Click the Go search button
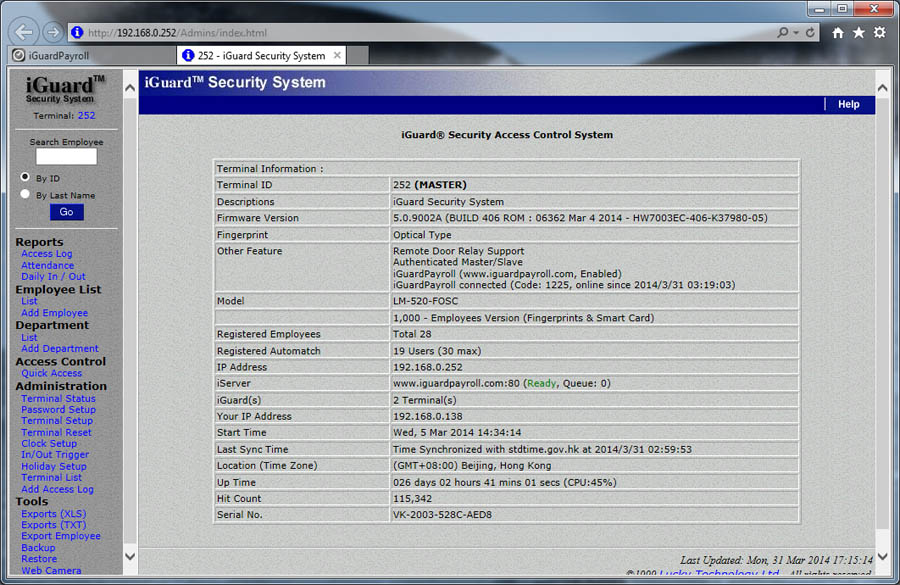900x585 pixels. (67, 212)
